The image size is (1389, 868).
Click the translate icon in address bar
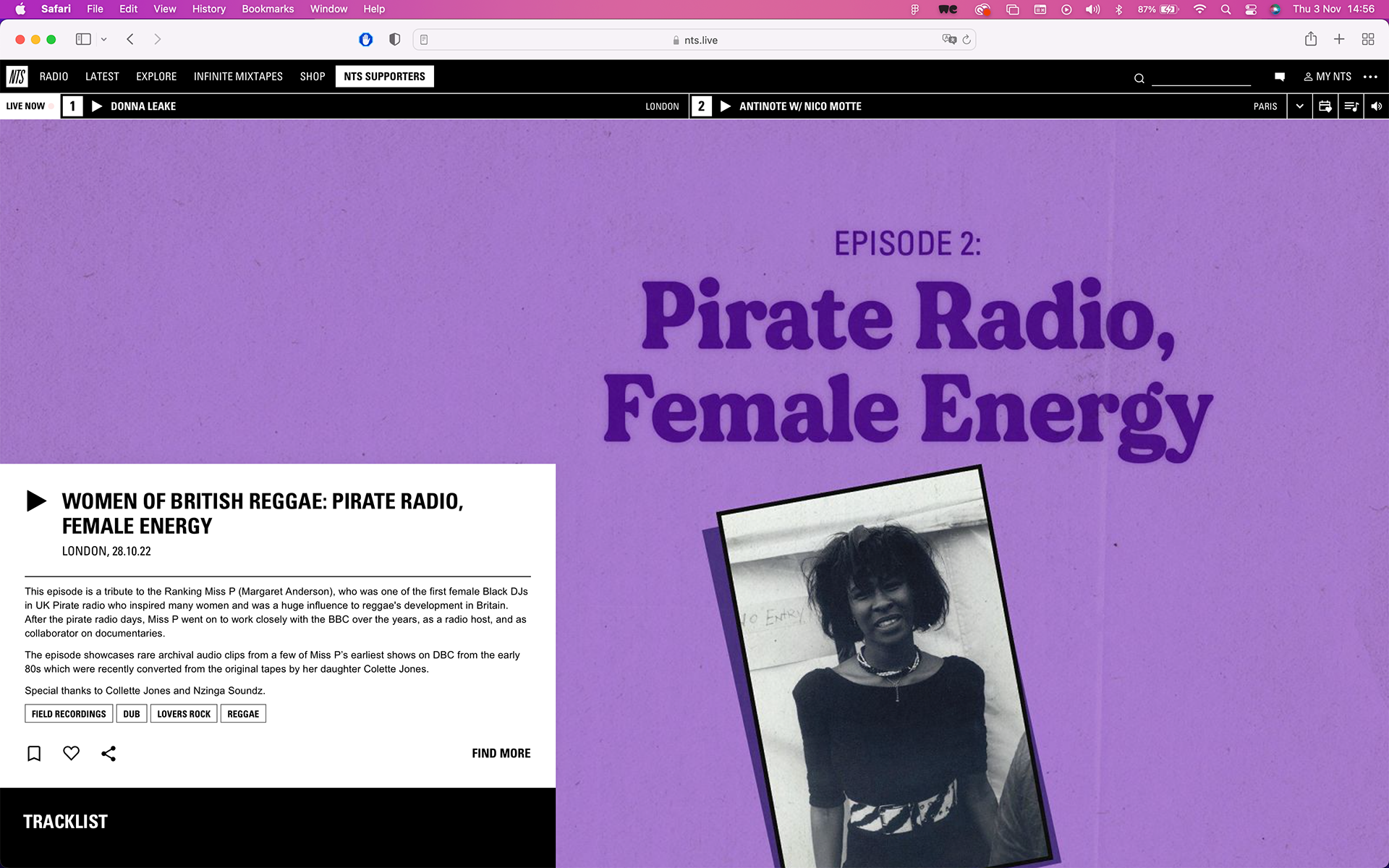click(949, 39)
